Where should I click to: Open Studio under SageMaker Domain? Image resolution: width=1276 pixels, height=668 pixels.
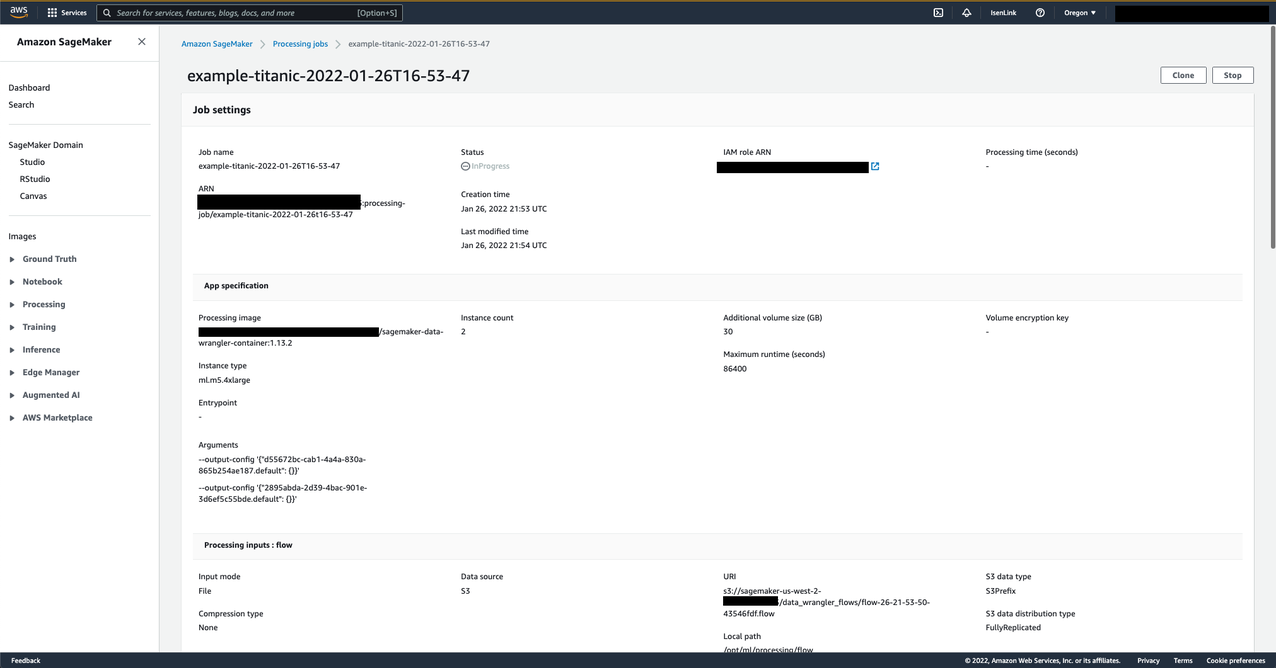pos(32,162)
